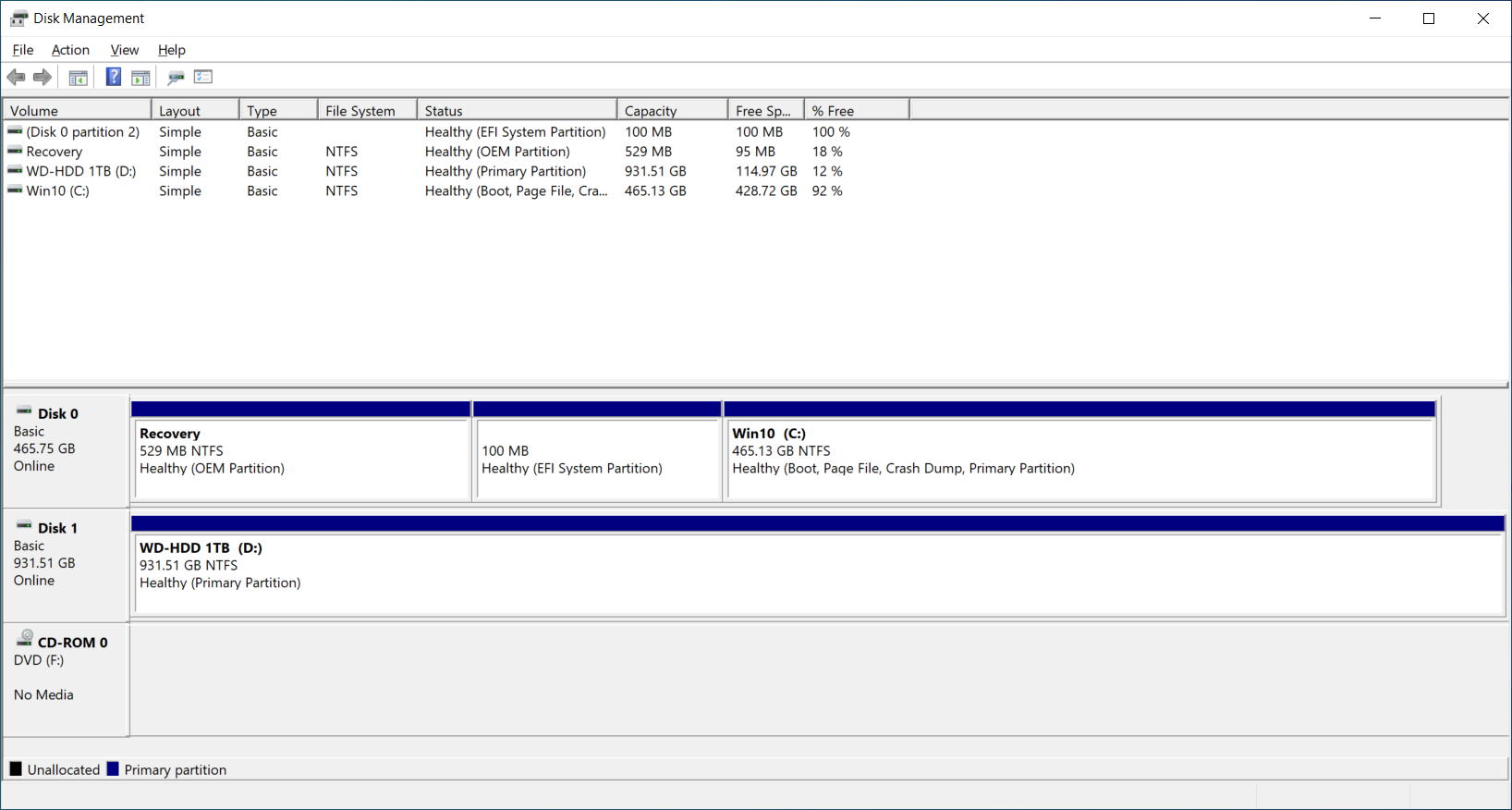
Task: Select the Disk 0 header panel
Action: click(66, 451)
